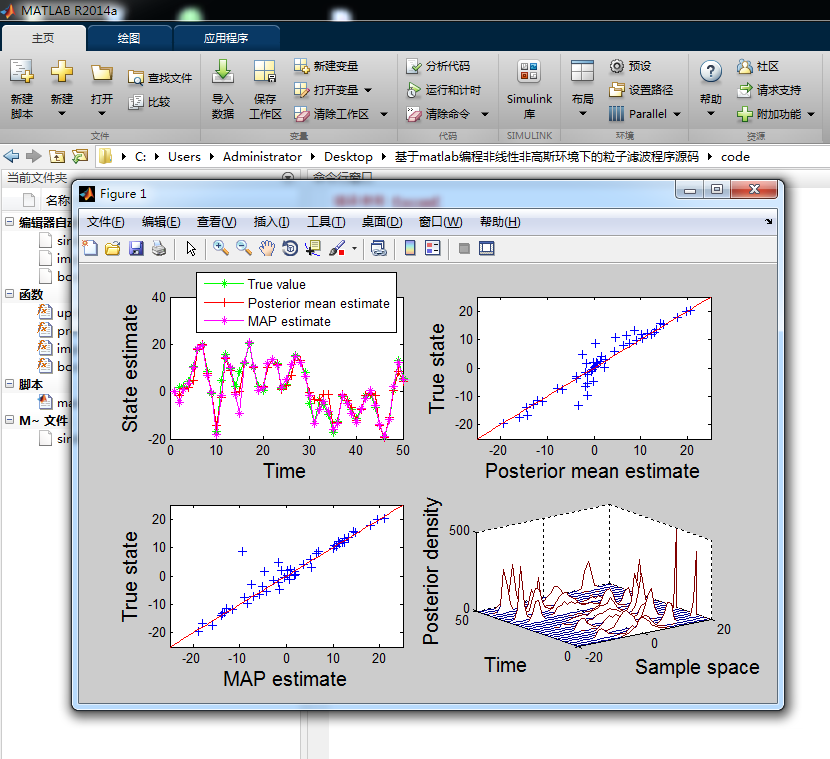
Task: Open the dropdown arrow next to 清除命令
Action: (485, 114)
